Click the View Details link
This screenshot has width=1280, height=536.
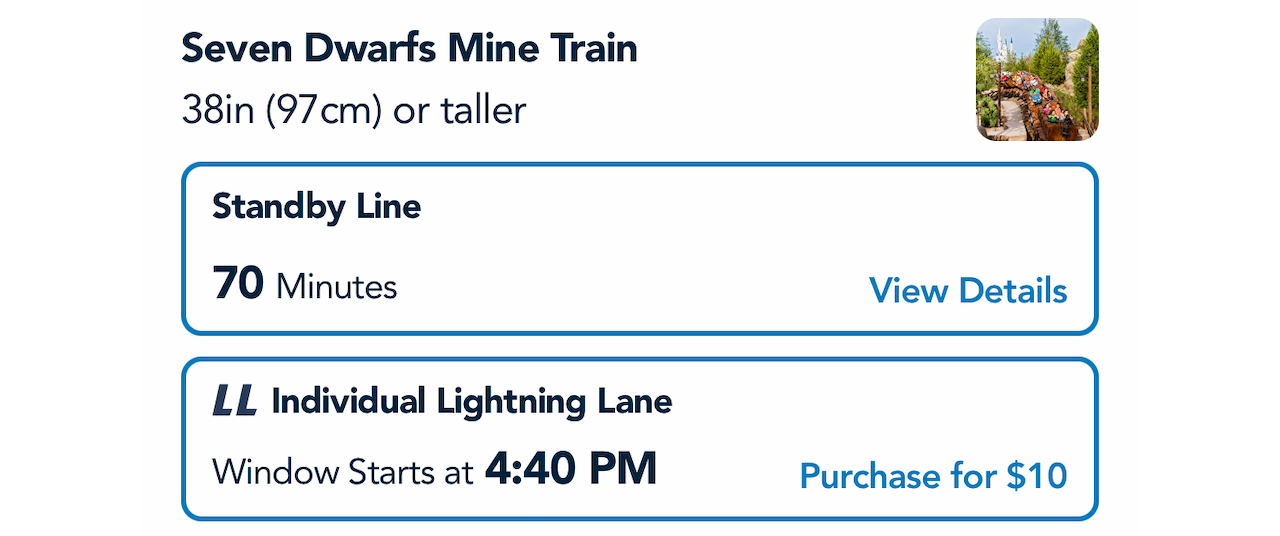coord(967,290)
